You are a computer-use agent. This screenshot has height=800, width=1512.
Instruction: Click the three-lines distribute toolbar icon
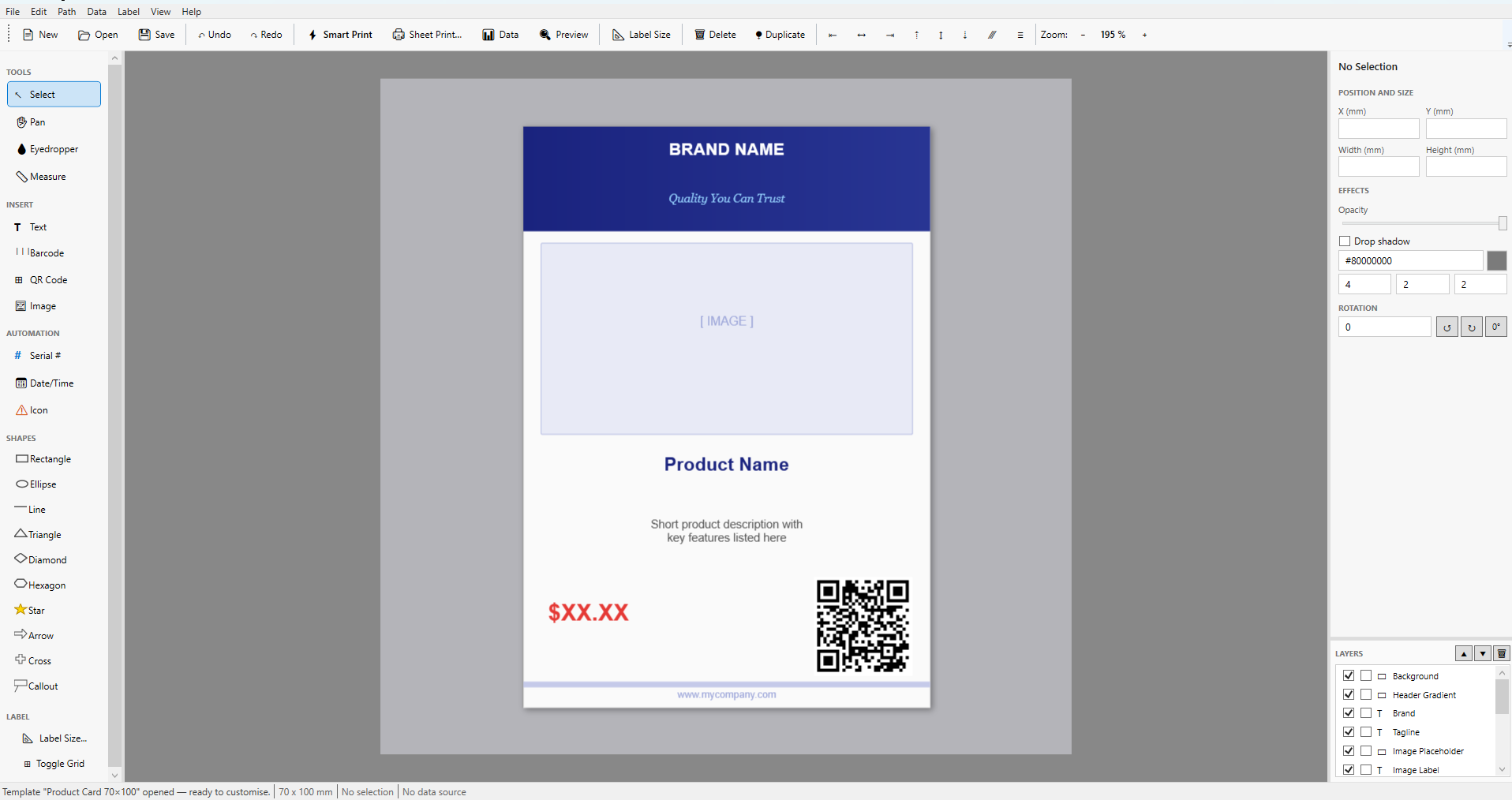tap(1020, 35)
